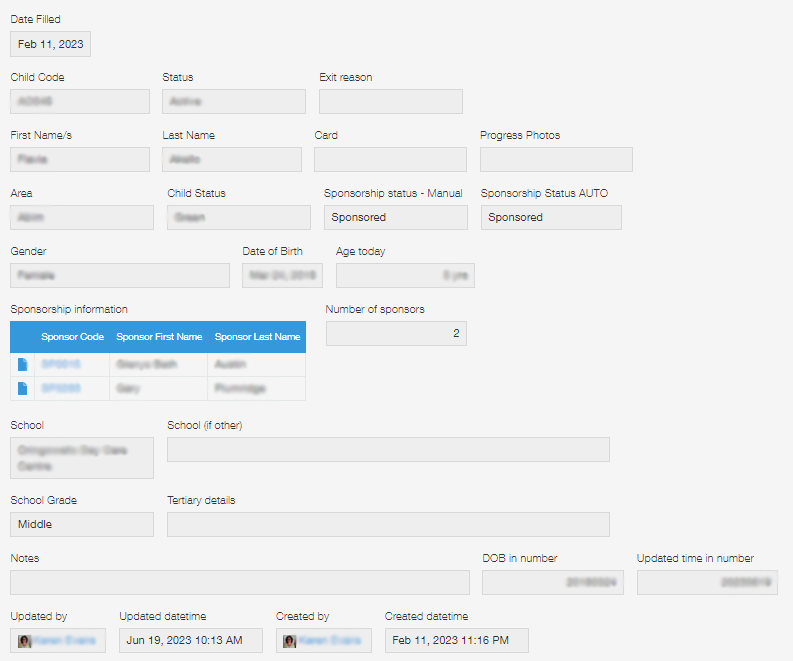Click the Updated datetime field
This screenshot has width=793, height=661.
pyautogui.click(x=191, y=641)
